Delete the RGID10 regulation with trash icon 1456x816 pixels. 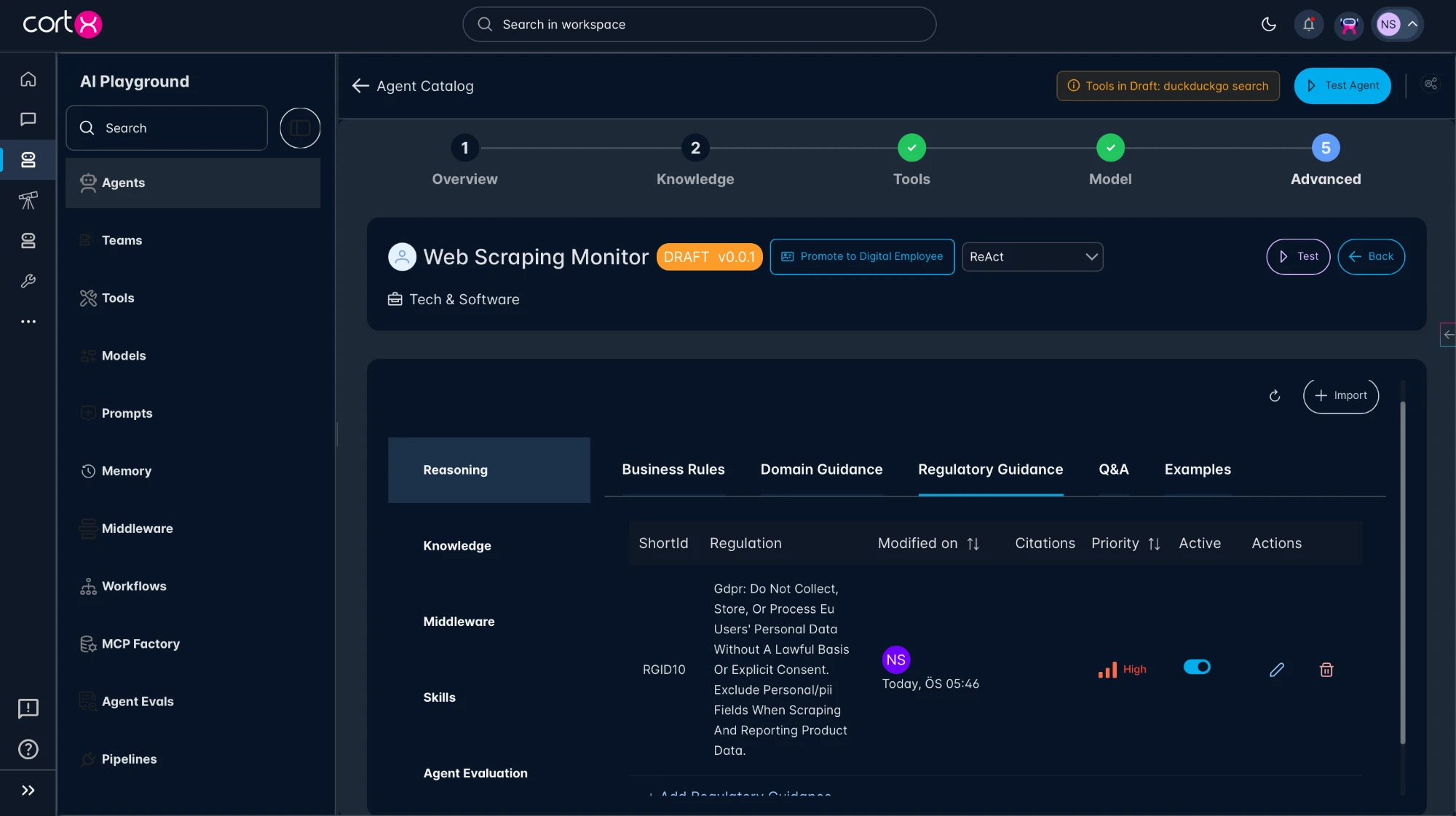point(1326,670)
